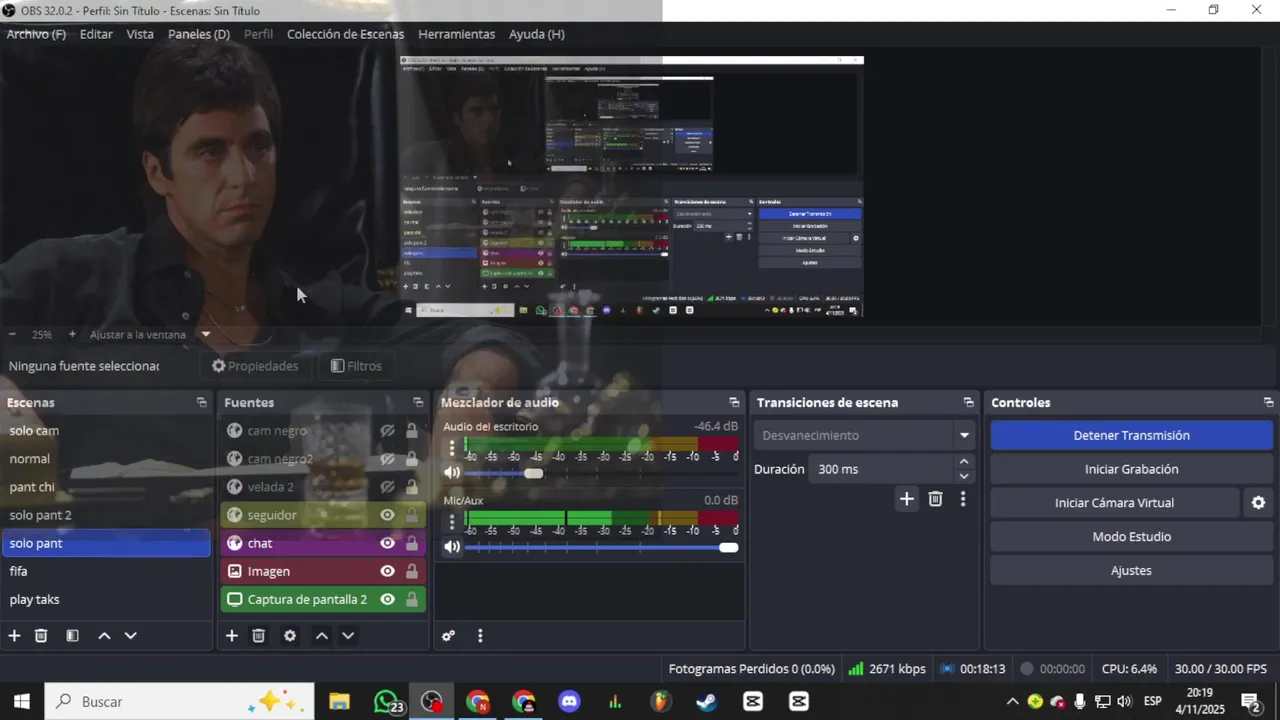Open the Vista menu
Screen dimensions: 1280x720
tap(140, 34)
